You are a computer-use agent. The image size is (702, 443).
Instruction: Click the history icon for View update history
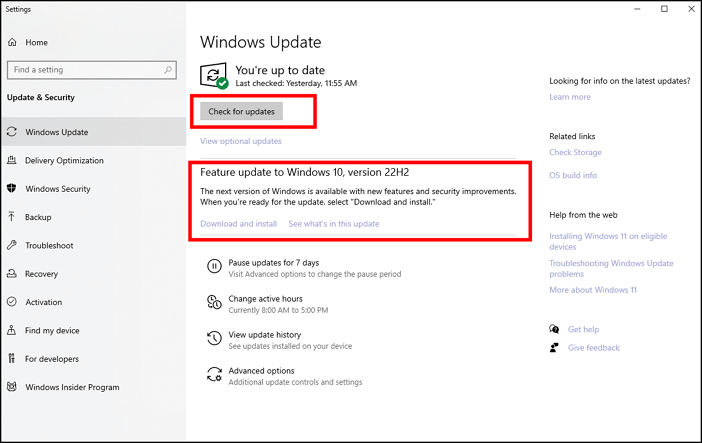[214, 338]
